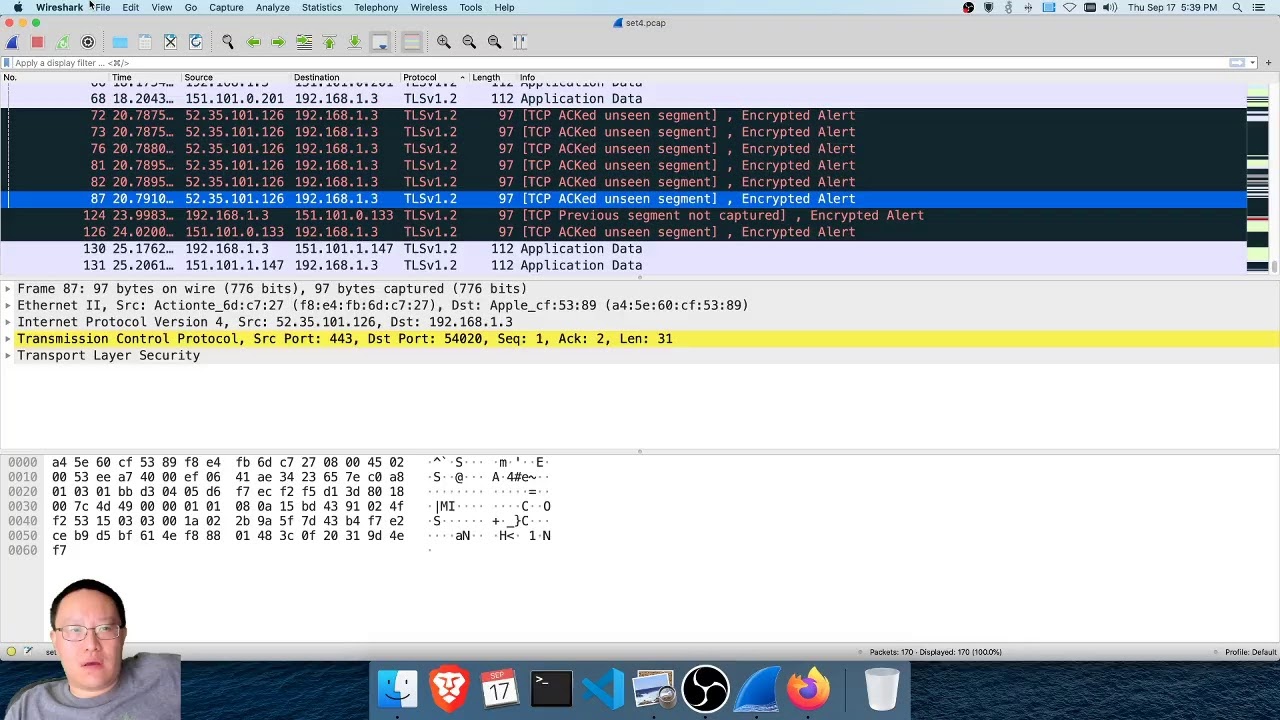Close this capture file with the X icon
The height and width of the screenshot is (720, 1280).
[x=170, y=42]
